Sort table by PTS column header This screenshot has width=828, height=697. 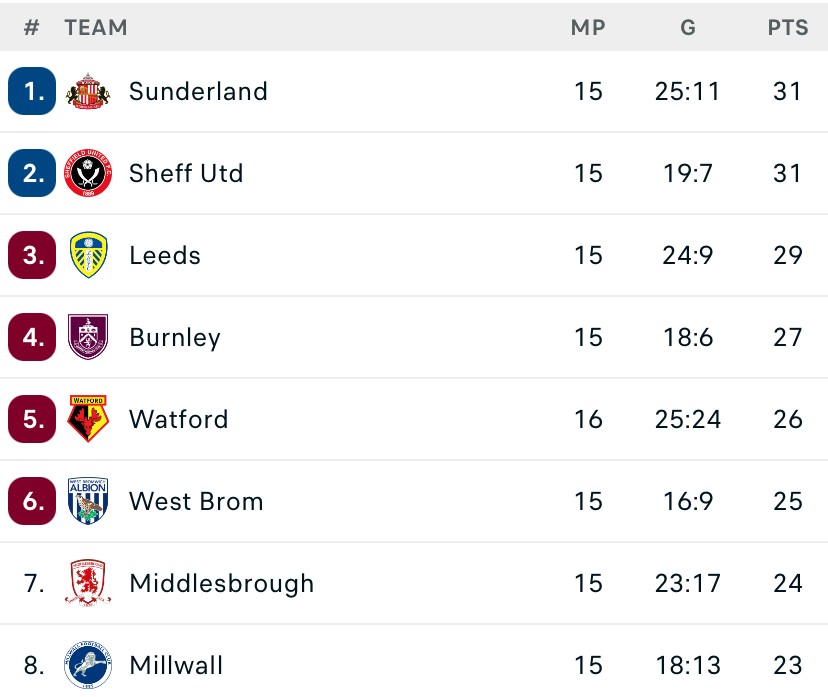click(x=788, y=28)
